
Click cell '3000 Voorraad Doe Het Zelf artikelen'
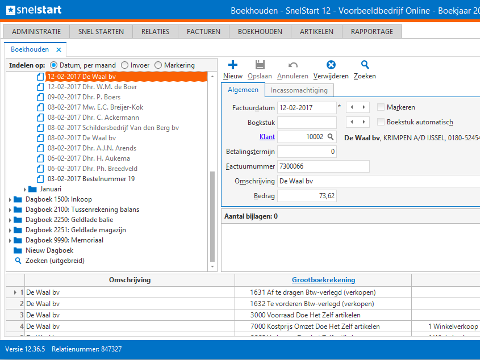tap(323, 315)
